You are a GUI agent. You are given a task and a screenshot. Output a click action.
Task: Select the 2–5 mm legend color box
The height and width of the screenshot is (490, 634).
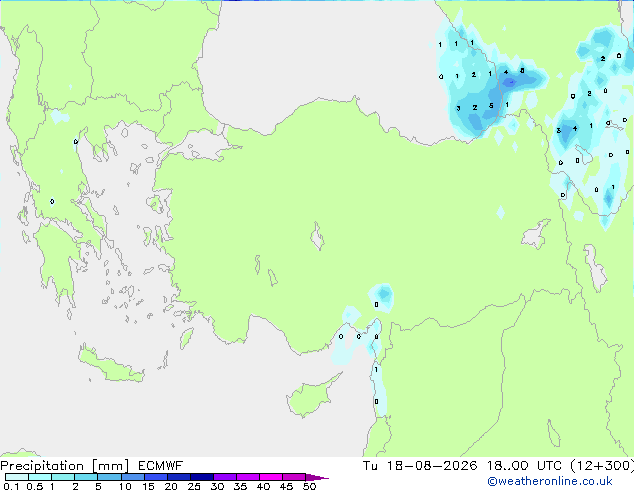pos(86,477)
